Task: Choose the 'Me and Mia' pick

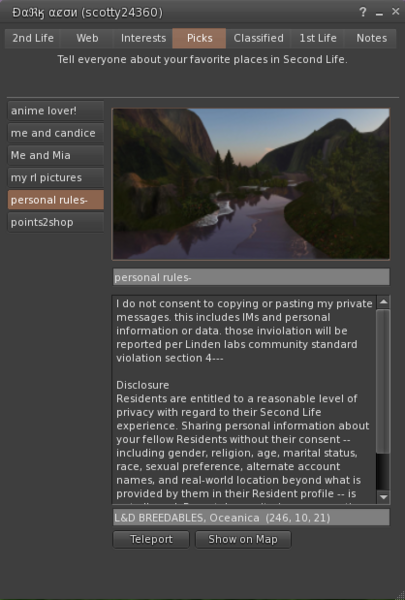Action: [56, 155]
